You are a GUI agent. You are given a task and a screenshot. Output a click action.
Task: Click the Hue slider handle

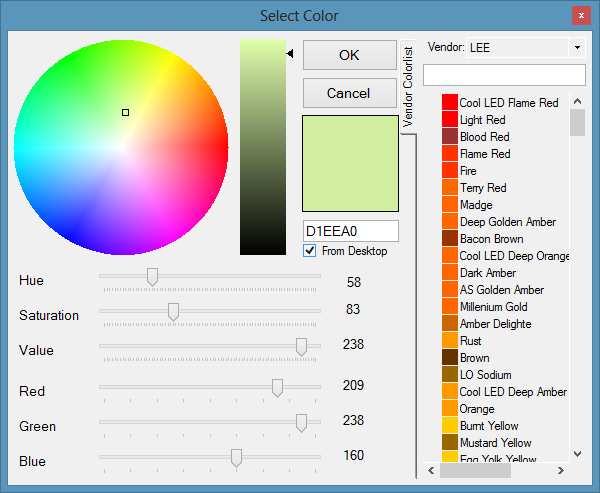[152, 276]
